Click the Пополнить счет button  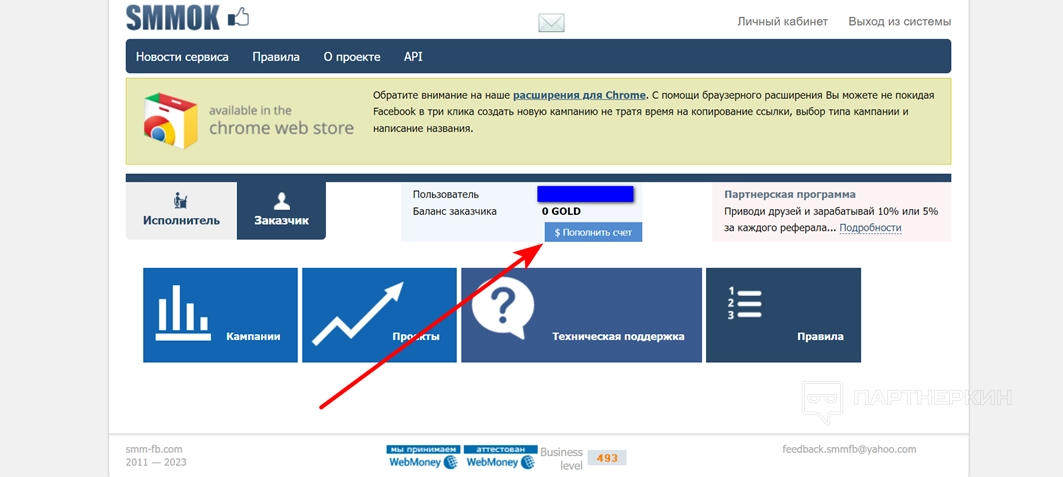(x=593, y=232)
